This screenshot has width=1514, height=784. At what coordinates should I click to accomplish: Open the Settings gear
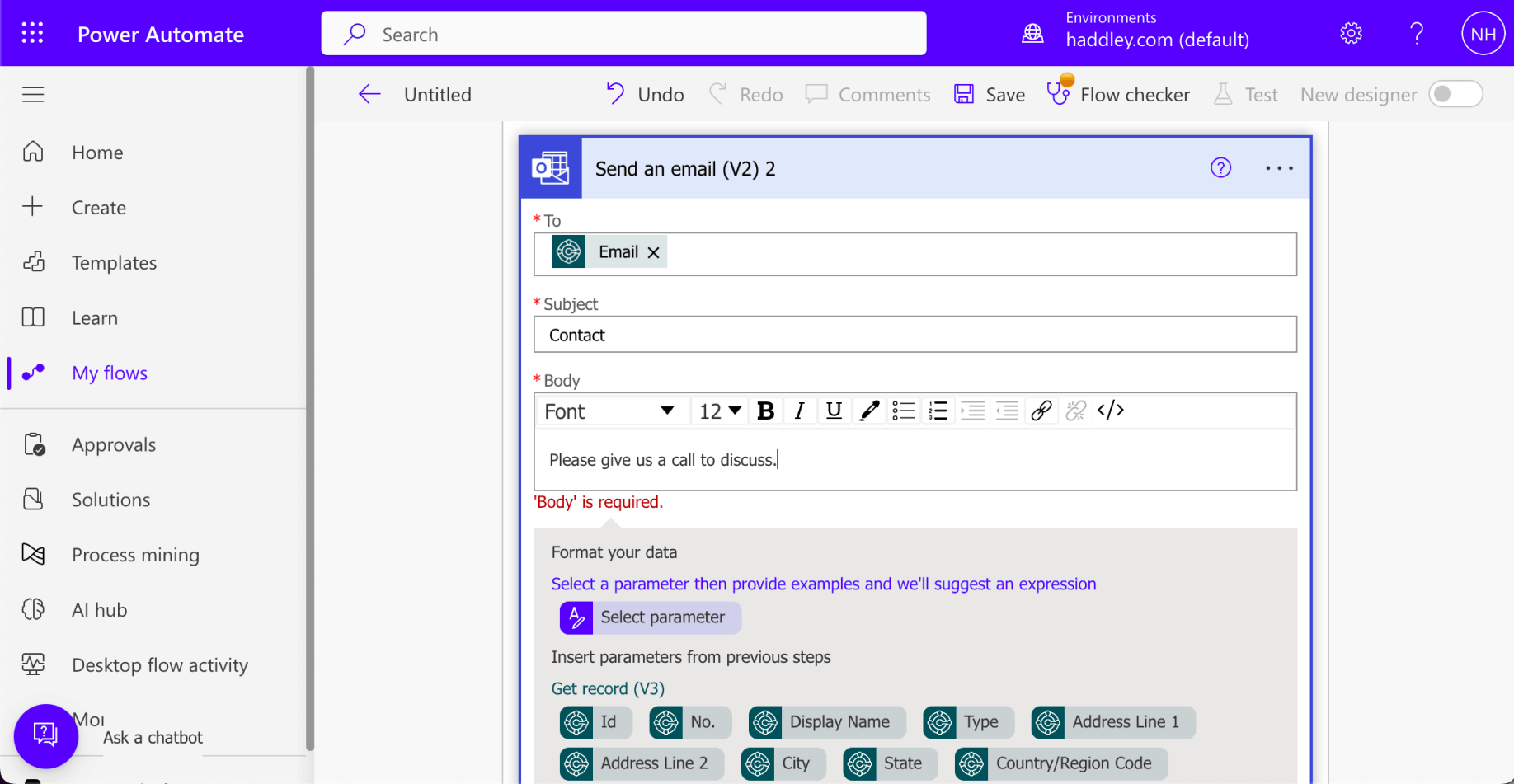pyautogui.click(x=1351, y=33)
